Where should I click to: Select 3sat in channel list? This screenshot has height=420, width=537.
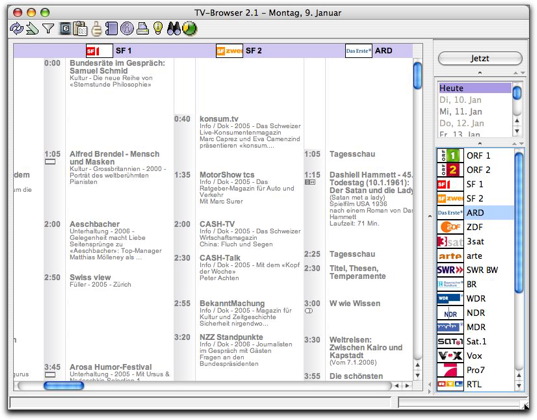pyautogui.click(x=475, y=242)
